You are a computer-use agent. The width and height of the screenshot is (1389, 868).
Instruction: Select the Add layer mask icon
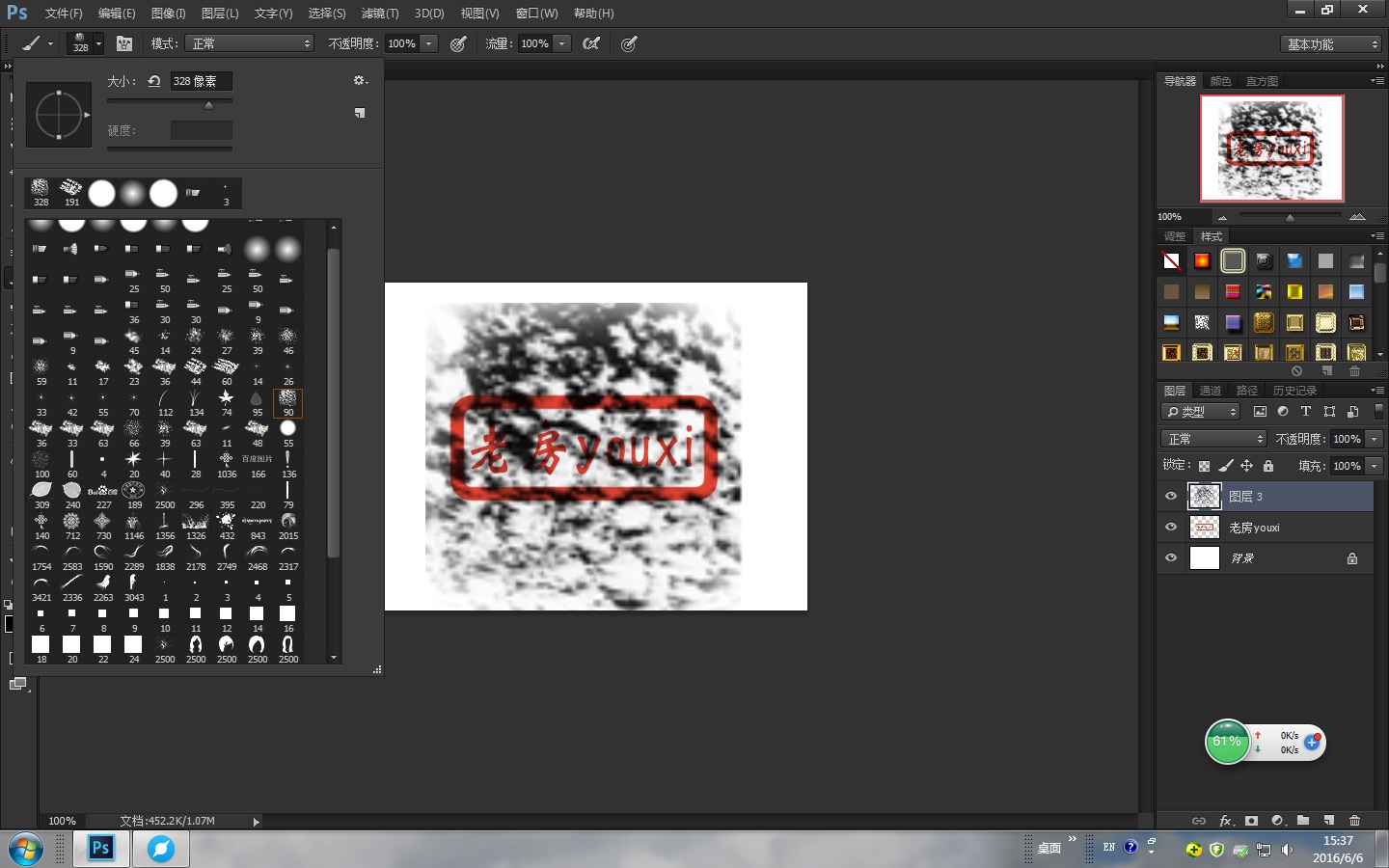point(1251,821)
